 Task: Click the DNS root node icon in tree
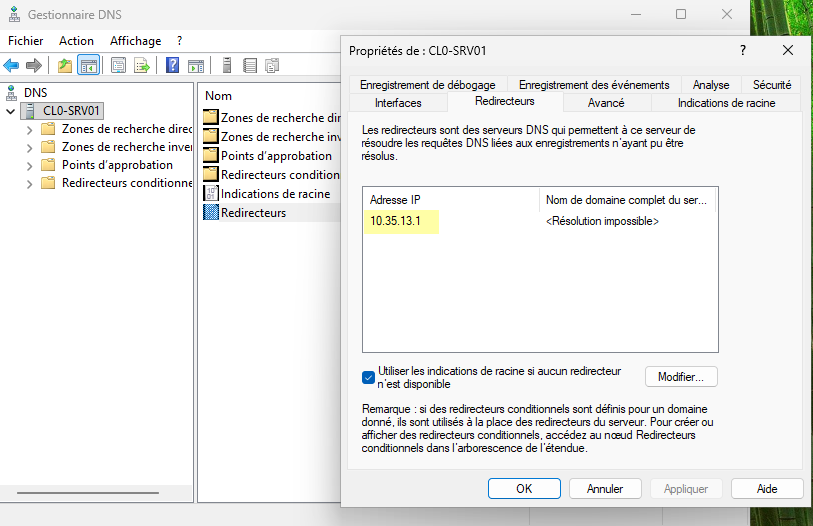click(x=11, y=93)
